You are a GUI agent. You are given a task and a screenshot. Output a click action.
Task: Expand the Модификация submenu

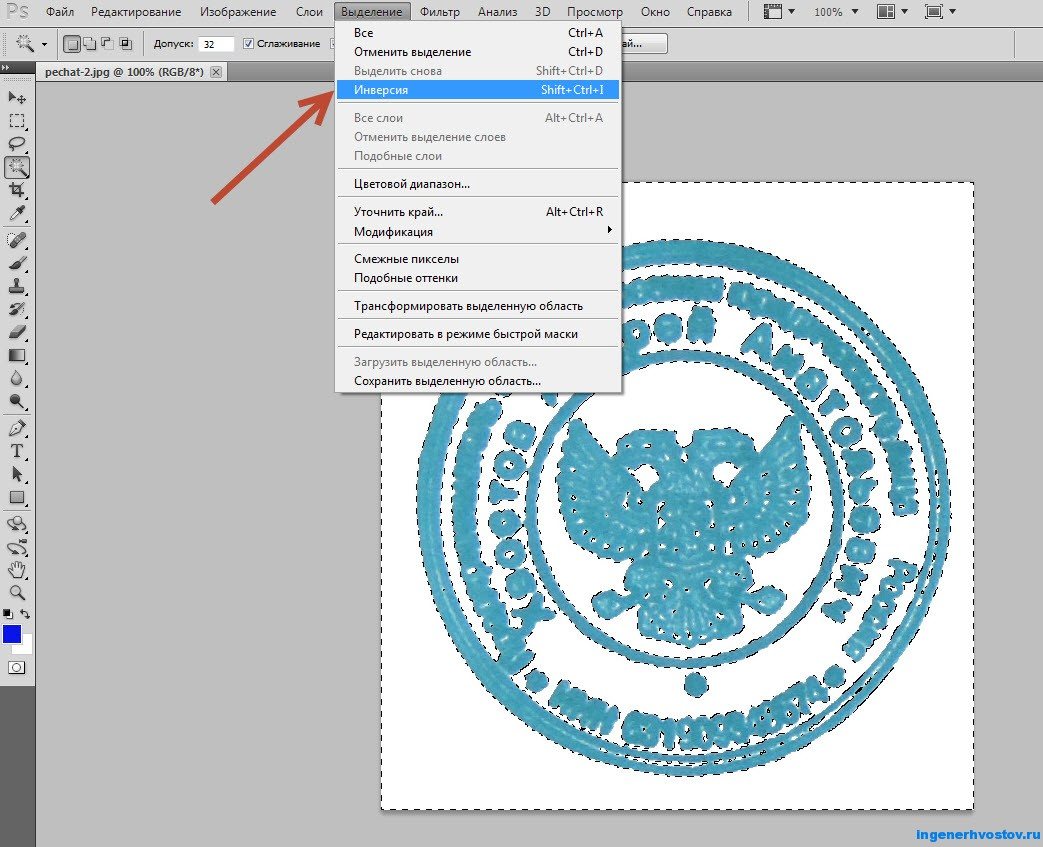(x=478, y=232)
